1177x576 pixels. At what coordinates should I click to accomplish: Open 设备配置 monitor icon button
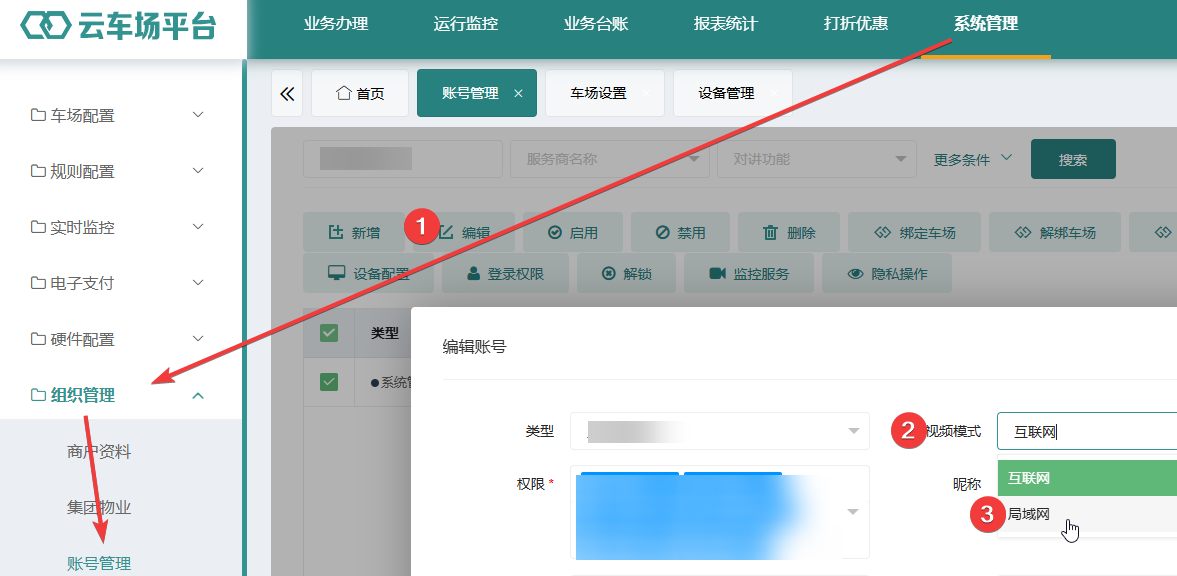pos(368,273)
